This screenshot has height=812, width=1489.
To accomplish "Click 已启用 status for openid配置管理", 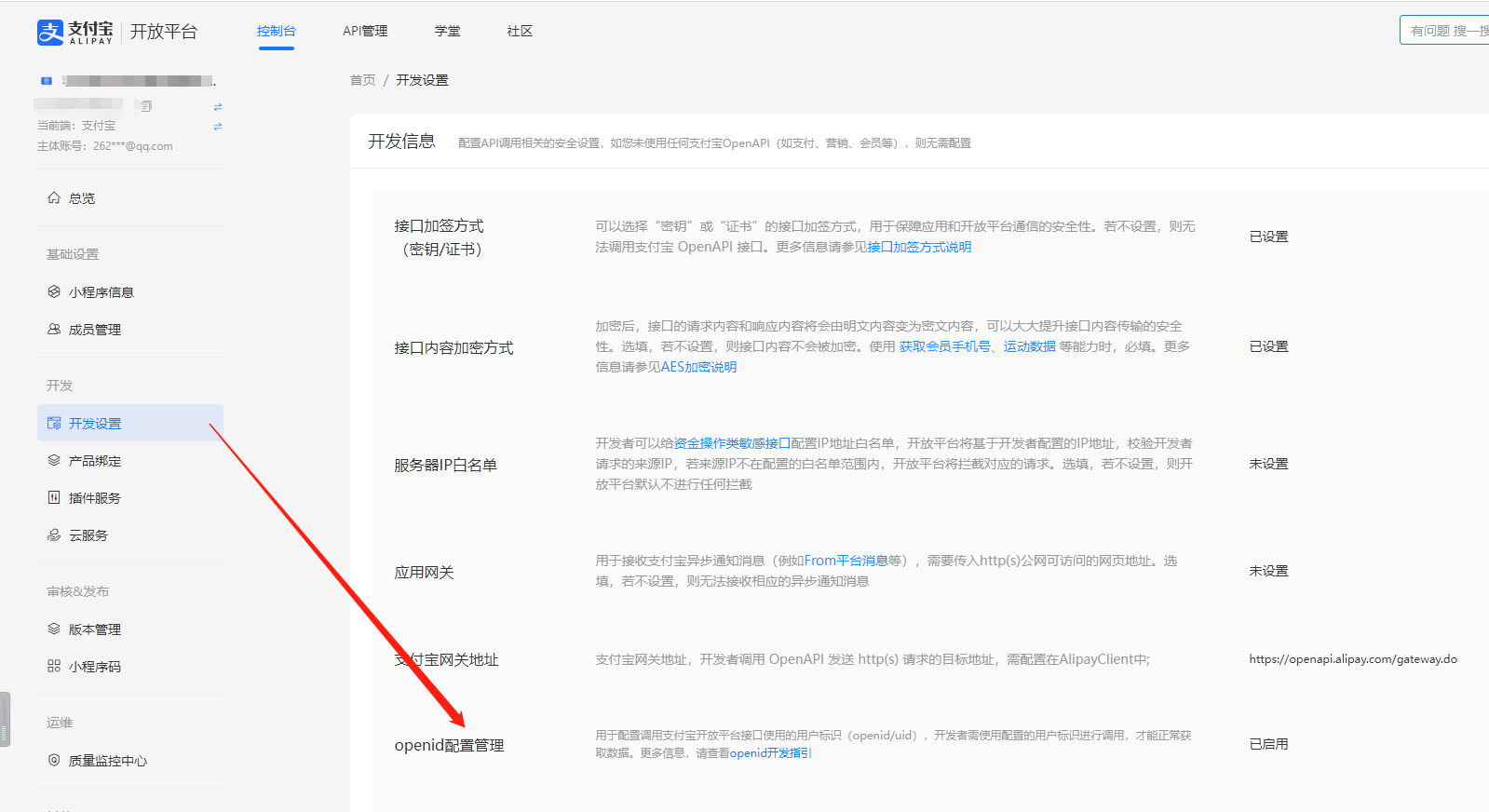I will pos(1268,744).
